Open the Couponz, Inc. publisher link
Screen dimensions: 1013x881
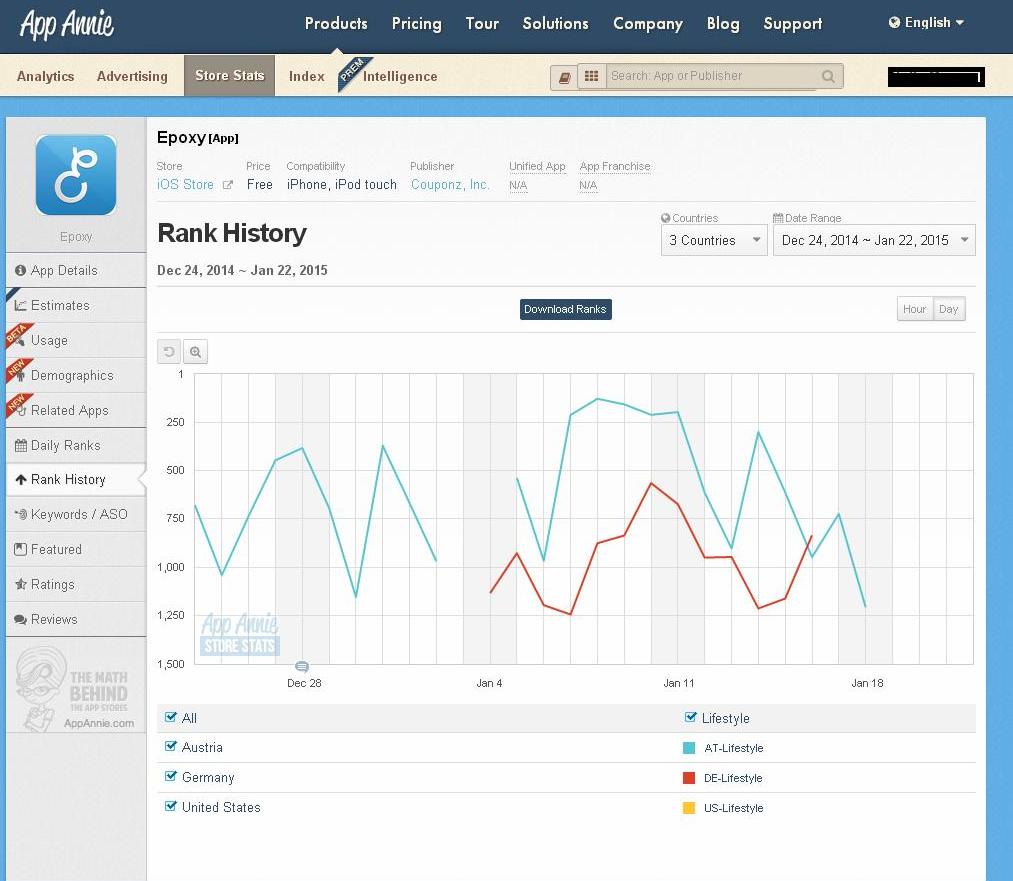pos(450,185)
